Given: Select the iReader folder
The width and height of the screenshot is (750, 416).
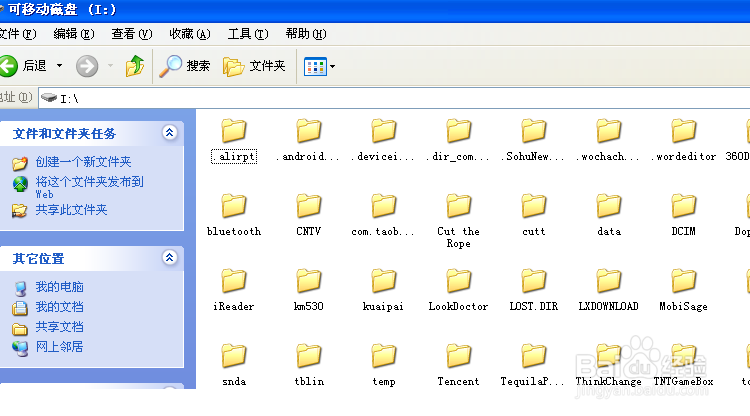Looking at the screenshot, I should [234, 291].
